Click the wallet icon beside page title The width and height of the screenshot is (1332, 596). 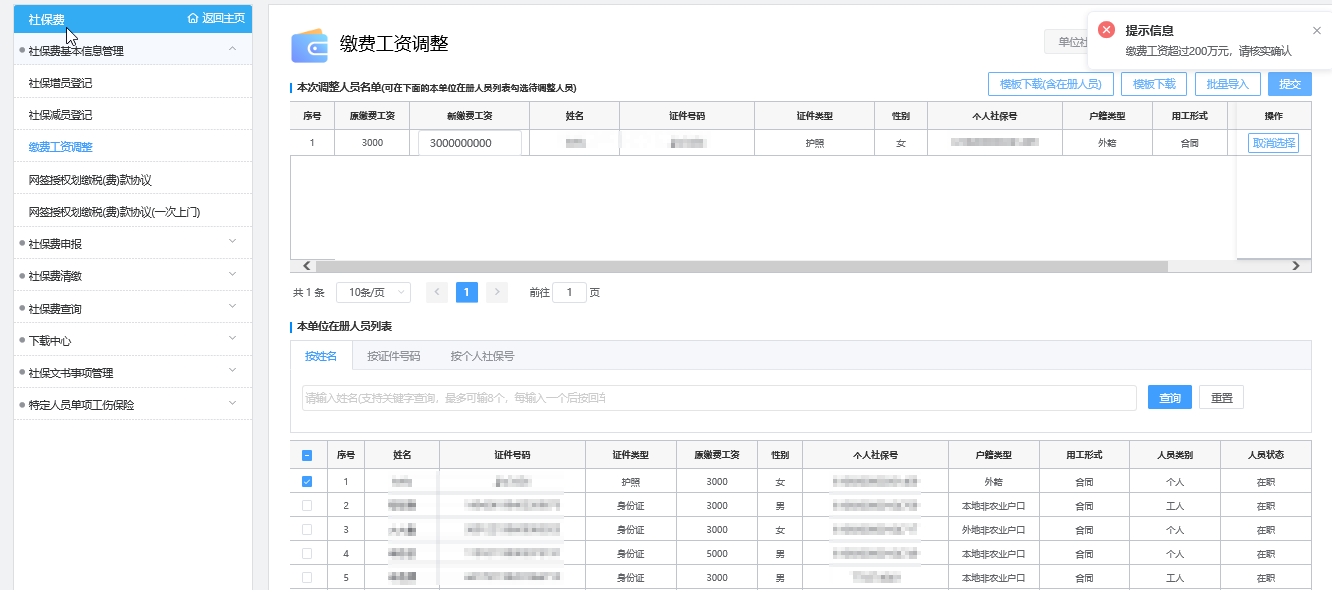tap(309, 46)
